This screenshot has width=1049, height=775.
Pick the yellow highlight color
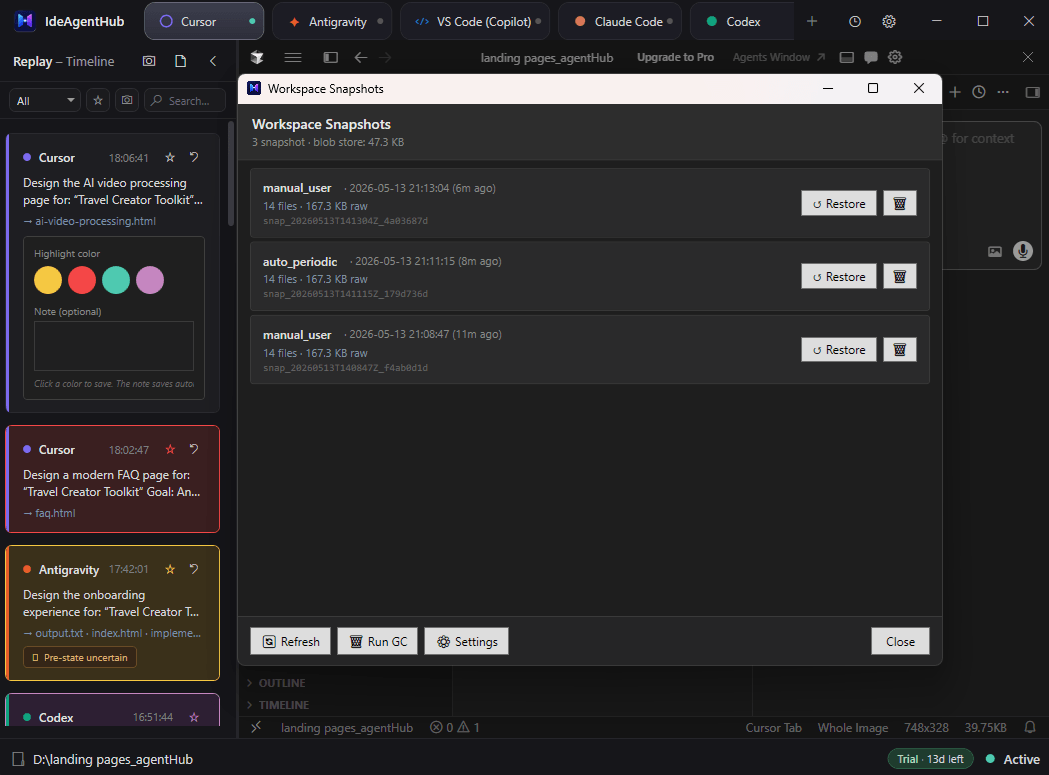[x=48, y=280]
